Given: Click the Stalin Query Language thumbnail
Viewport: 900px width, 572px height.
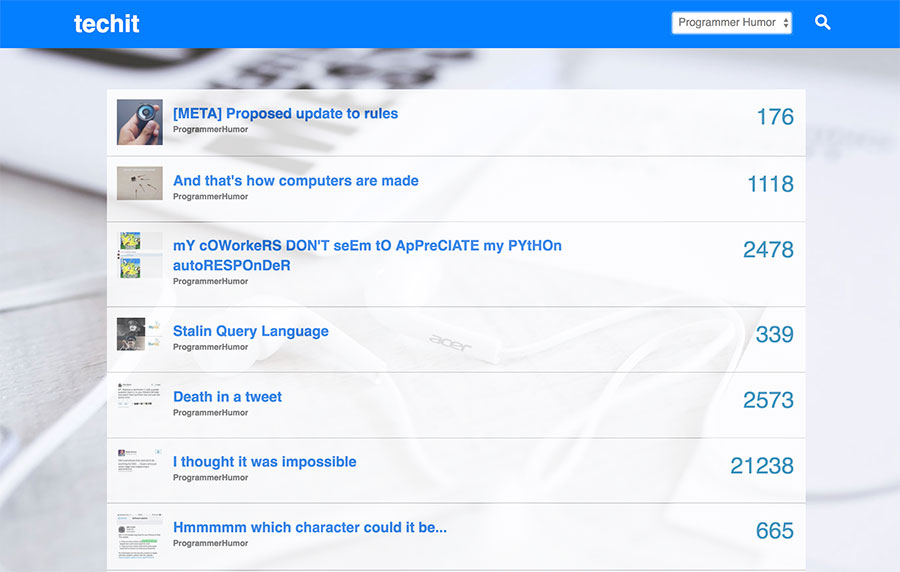Looking at the screenshot, I should click(x=139, y=334).
